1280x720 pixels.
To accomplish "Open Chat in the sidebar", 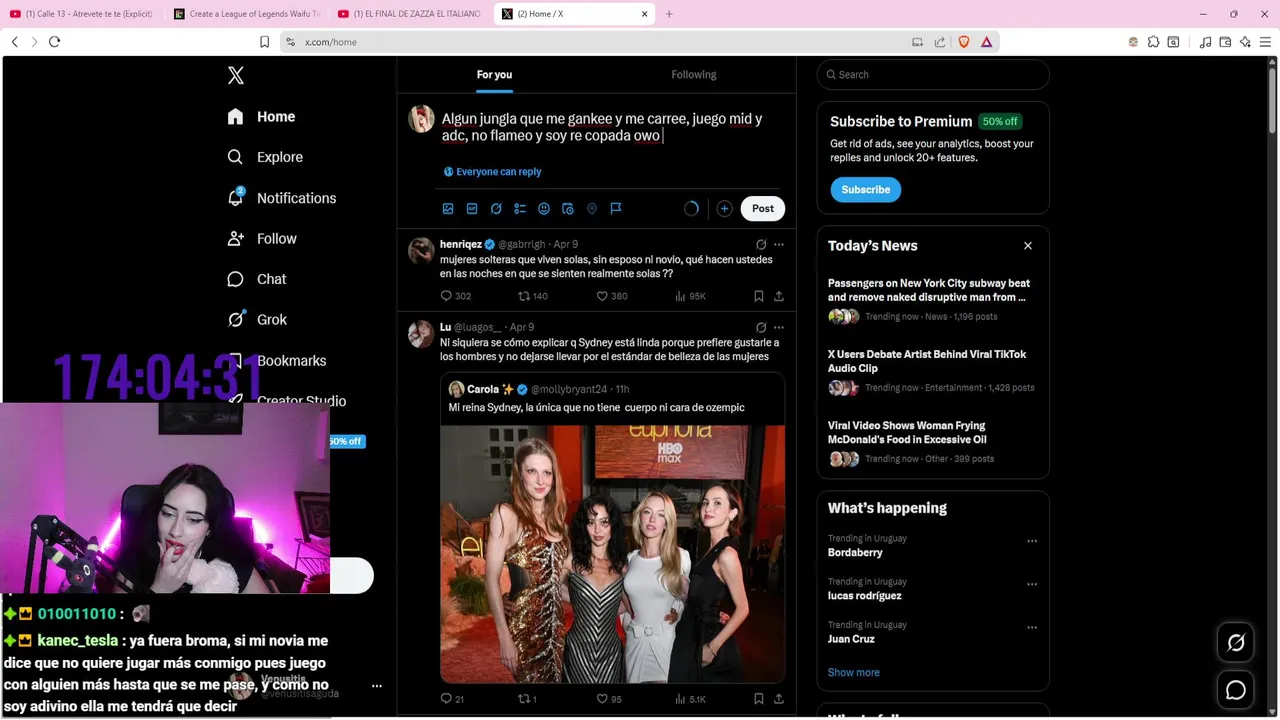I will coord(257,279).
